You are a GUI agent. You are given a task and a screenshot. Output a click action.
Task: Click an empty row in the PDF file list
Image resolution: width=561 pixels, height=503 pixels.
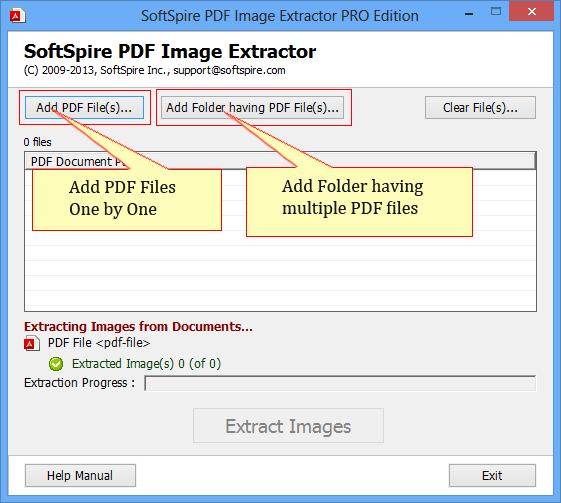(x=280, y=268)
